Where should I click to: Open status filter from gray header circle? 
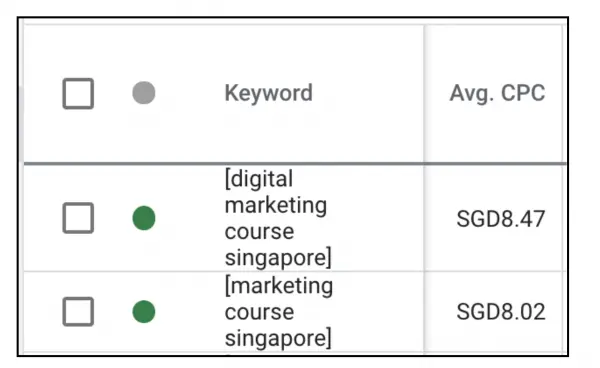click(144, 93)
